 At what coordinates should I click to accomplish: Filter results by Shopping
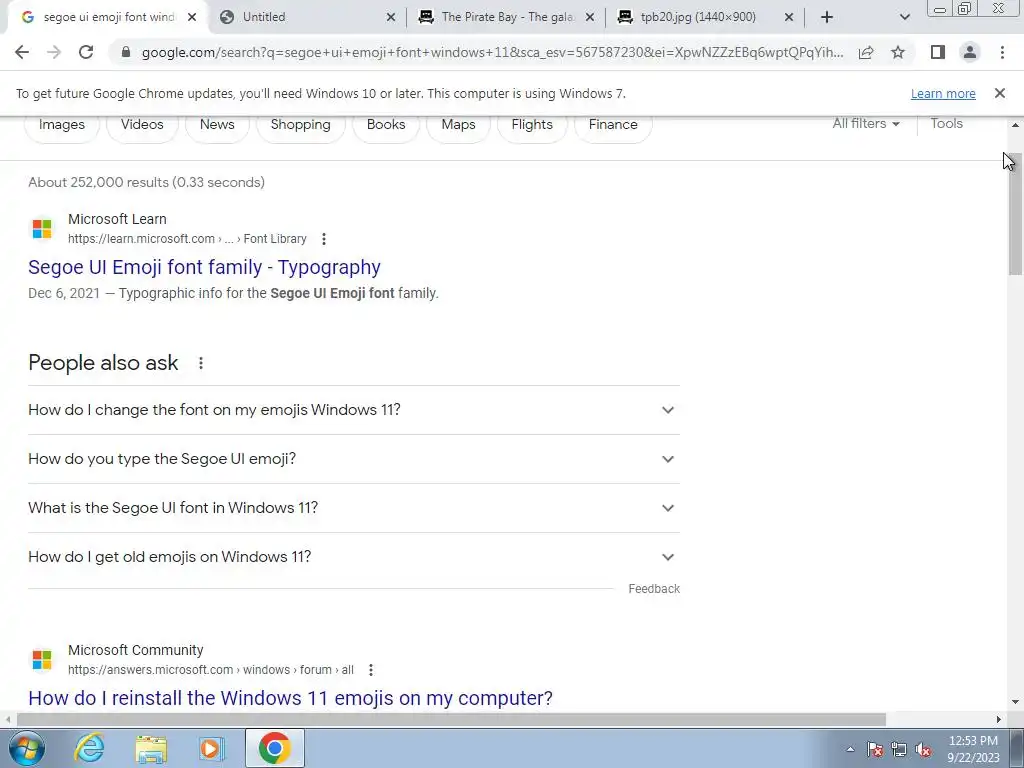pyautogui.click(x=300, y=125)
